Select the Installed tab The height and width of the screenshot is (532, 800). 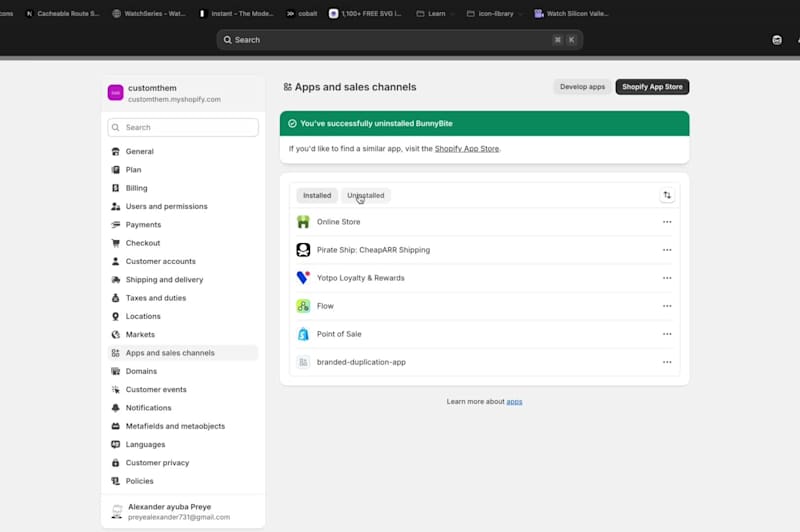(317, 196)
